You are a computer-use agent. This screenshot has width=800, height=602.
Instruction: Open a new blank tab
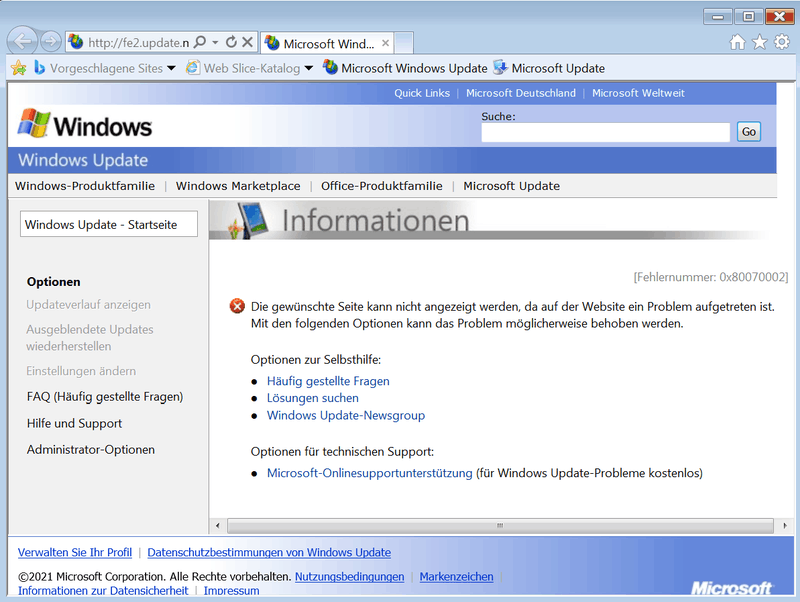[x=404, y=43]
